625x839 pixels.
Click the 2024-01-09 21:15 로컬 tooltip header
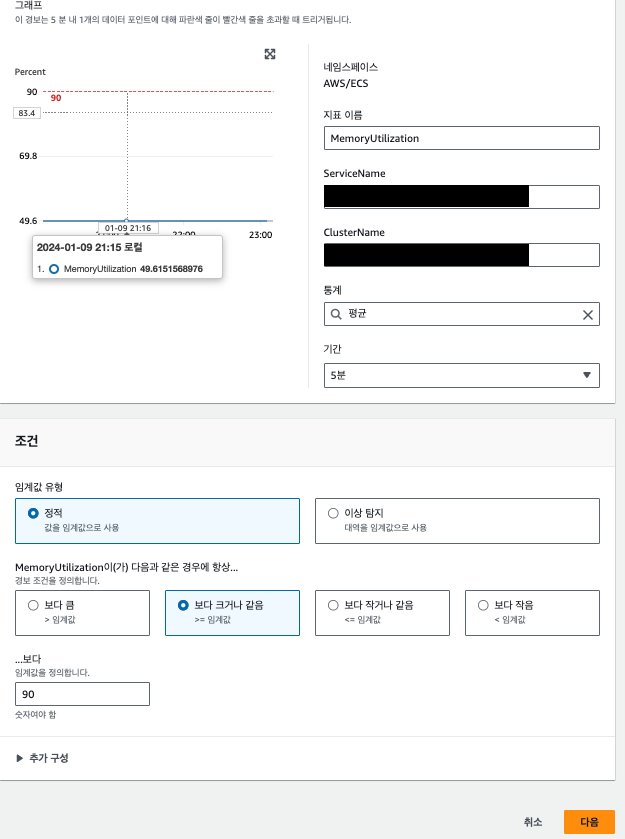coord(89,248)
